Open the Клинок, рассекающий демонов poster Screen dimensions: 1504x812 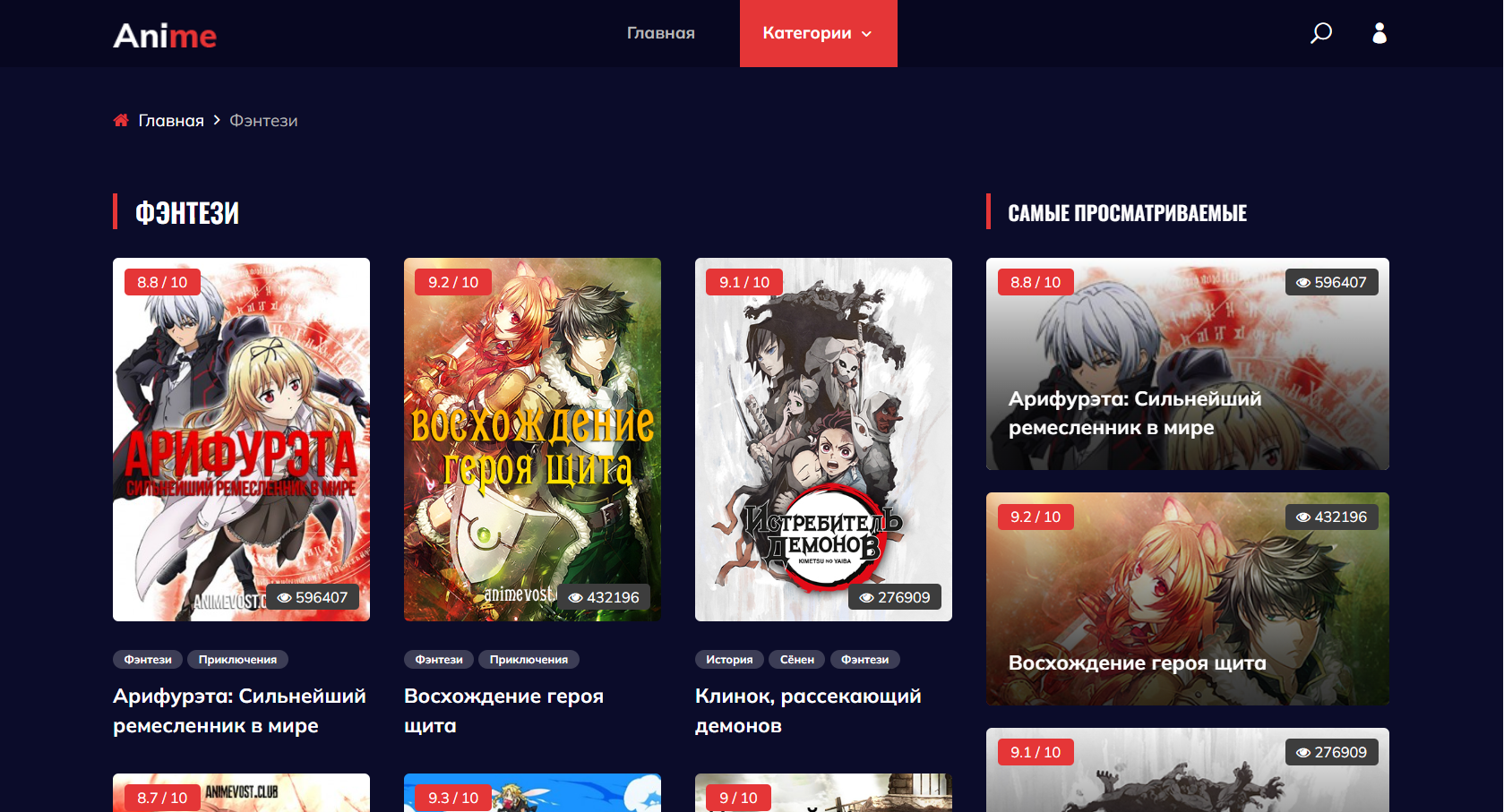click(x=823, y=440)
